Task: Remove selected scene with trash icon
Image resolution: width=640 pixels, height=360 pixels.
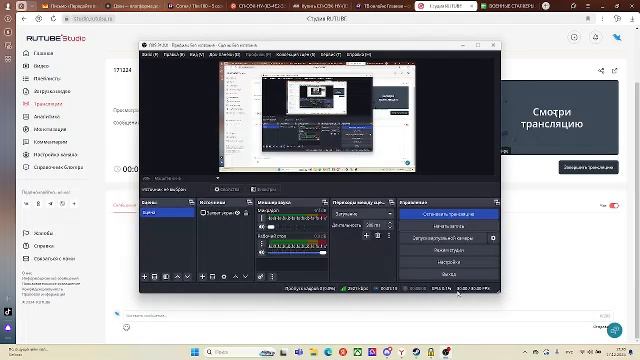Action: point(155,277)
